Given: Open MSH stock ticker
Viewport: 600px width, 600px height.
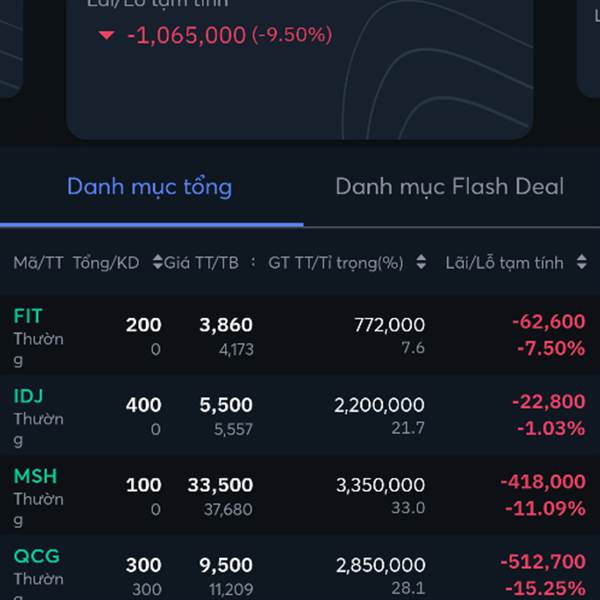Looking at the screenshot, I should pos(35,476).
